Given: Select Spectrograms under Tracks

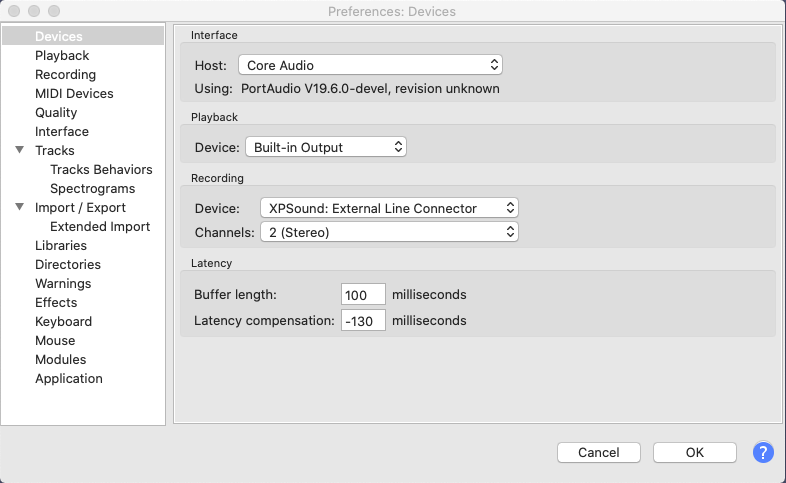Looking at the screenshot, I should [x=93, y=189].
